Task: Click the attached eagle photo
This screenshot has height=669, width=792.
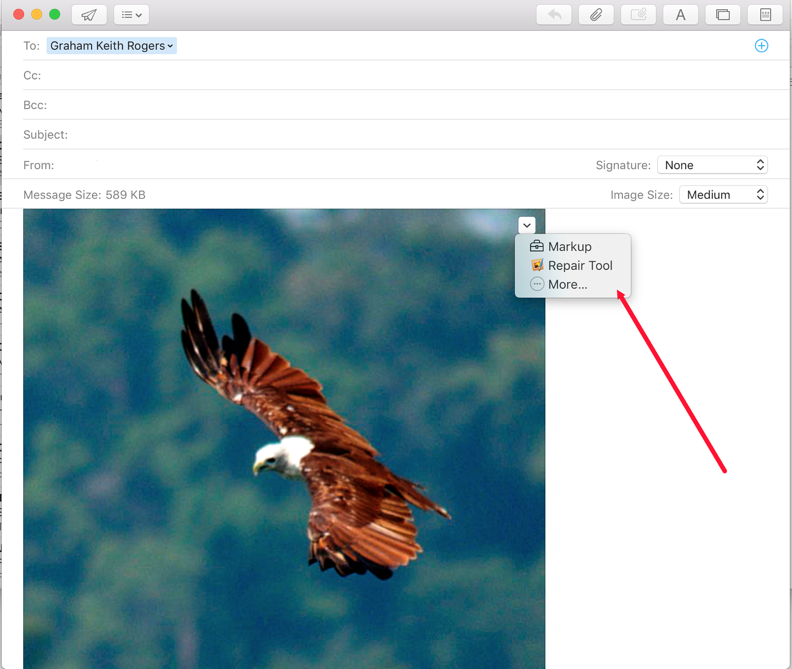Action: [284, 439]
